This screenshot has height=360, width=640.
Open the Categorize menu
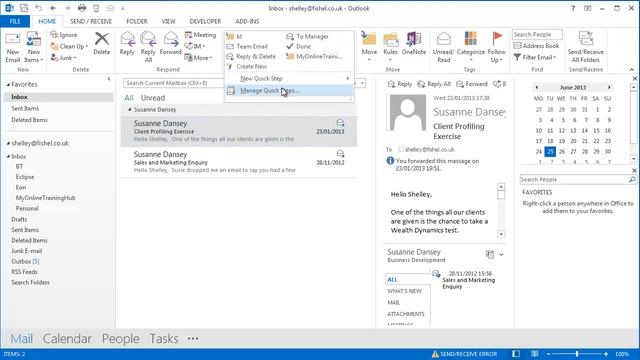coord(471,47)
